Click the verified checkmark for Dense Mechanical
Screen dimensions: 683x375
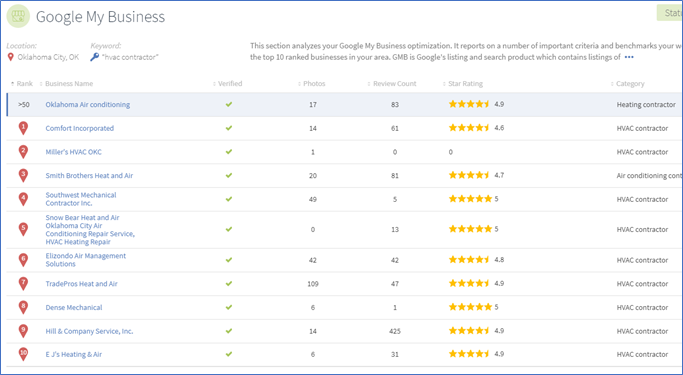pos(229,307)
